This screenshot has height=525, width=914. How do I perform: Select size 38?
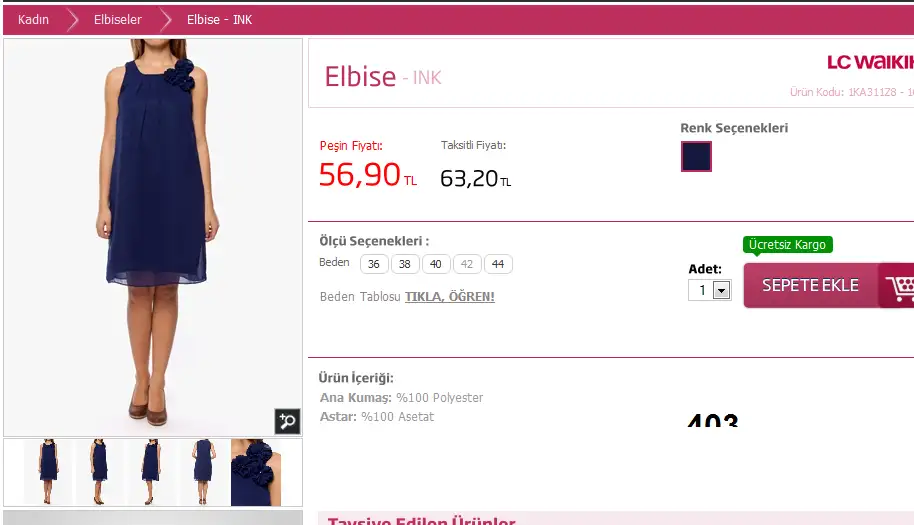click(x=405, y=264)
